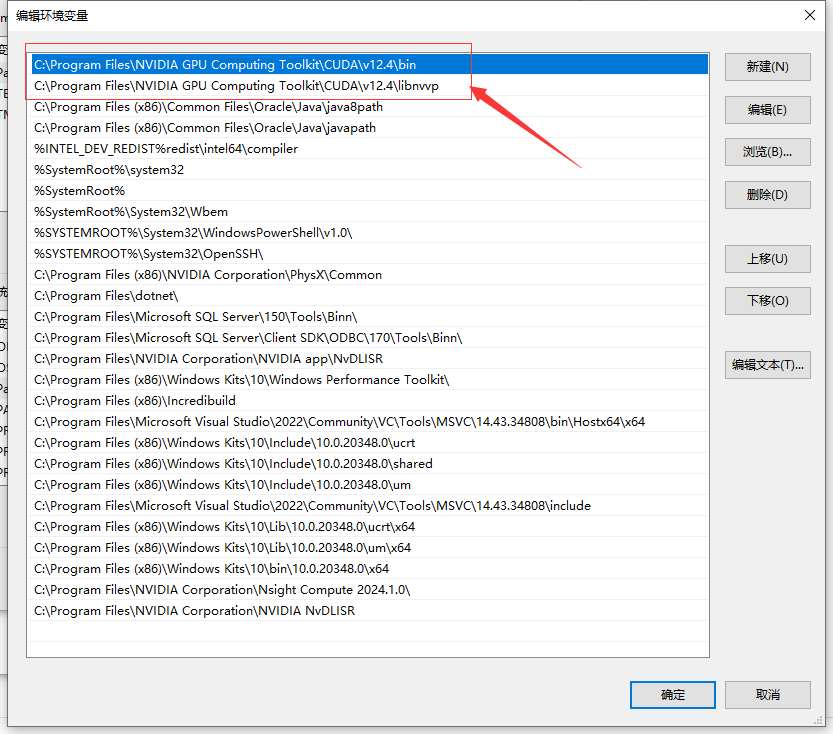Confirm changes with 确定 button
Viewport: 833px width, 734px height.
click(x=672, y=695)
